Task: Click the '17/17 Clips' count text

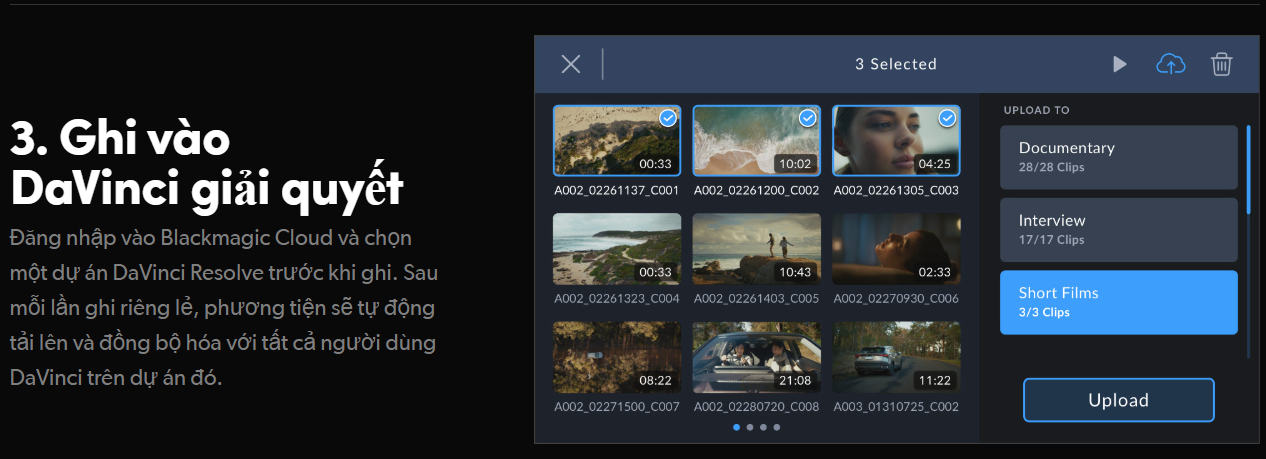Action: (x=1051, y=240)
